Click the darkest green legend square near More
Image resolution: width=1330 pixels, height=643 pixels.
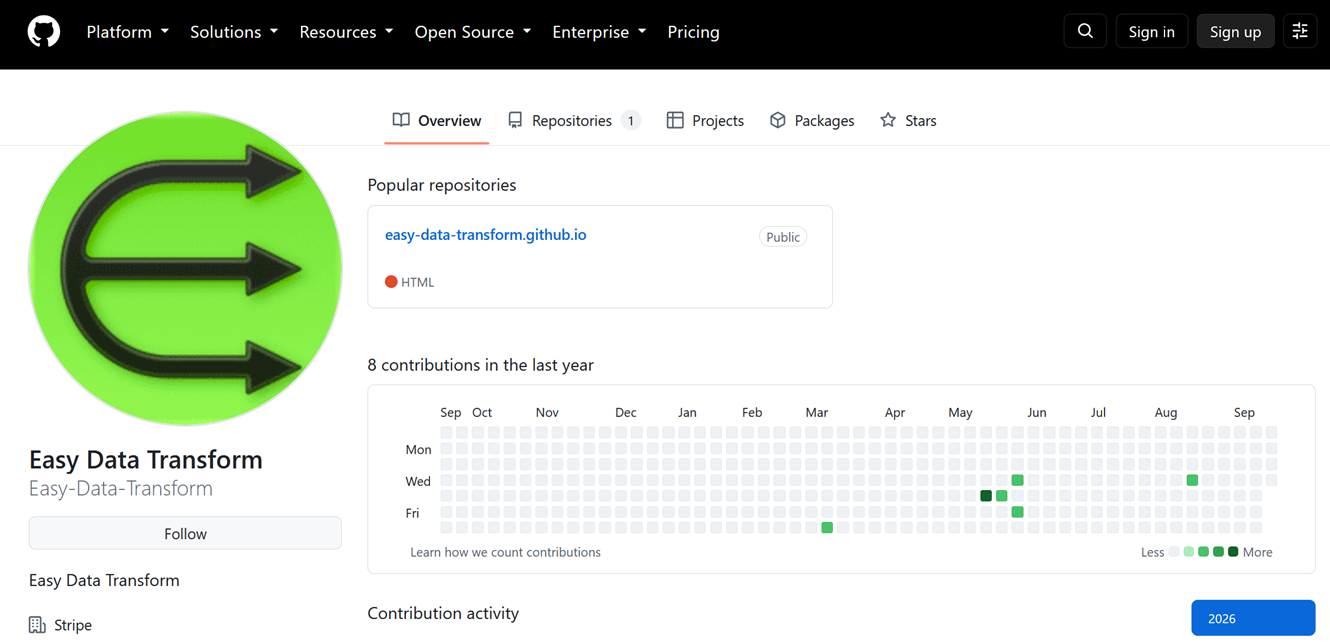(1233, 552)
